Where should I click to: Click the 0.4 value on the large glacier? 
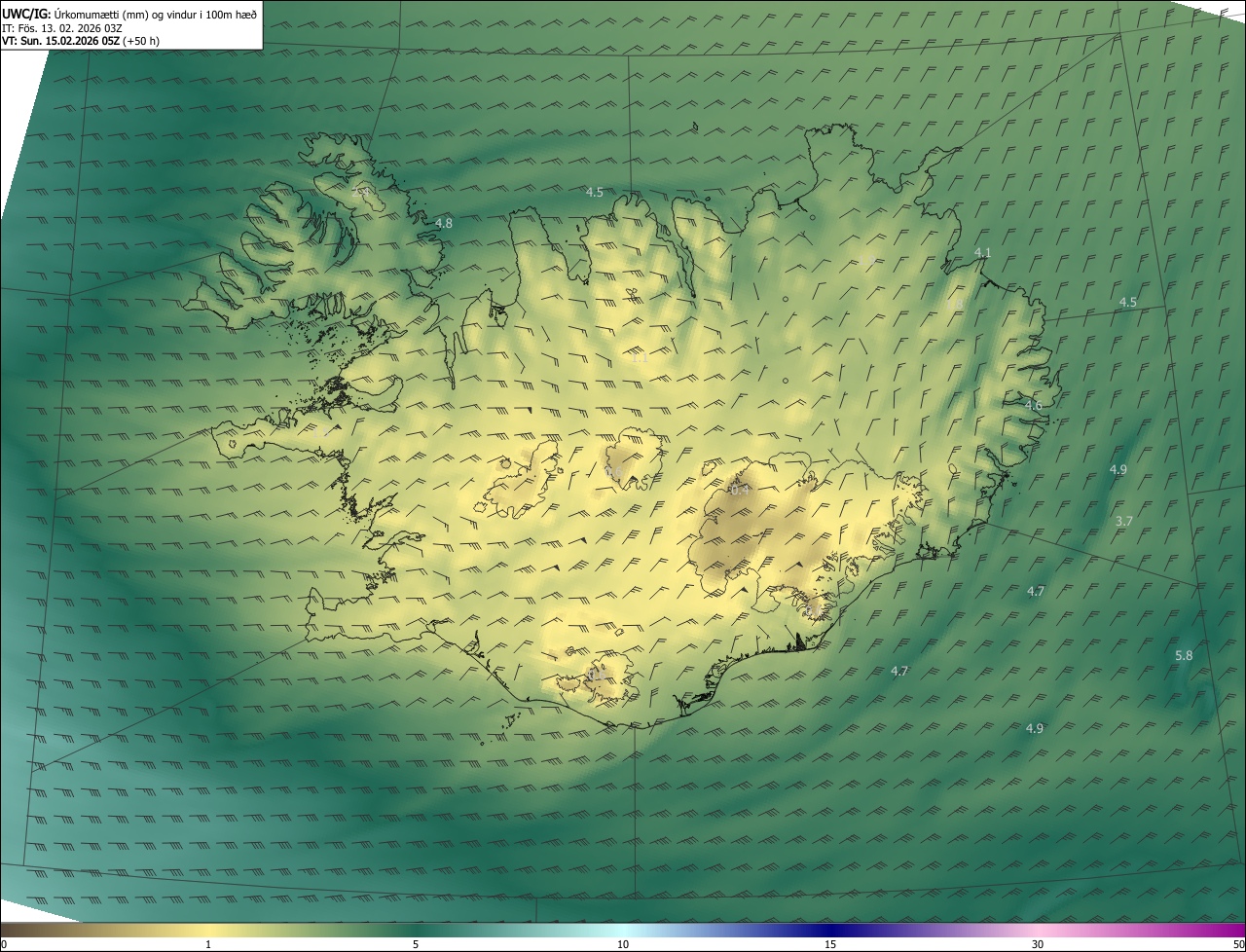pyautogui.click(x=740, y=490)
